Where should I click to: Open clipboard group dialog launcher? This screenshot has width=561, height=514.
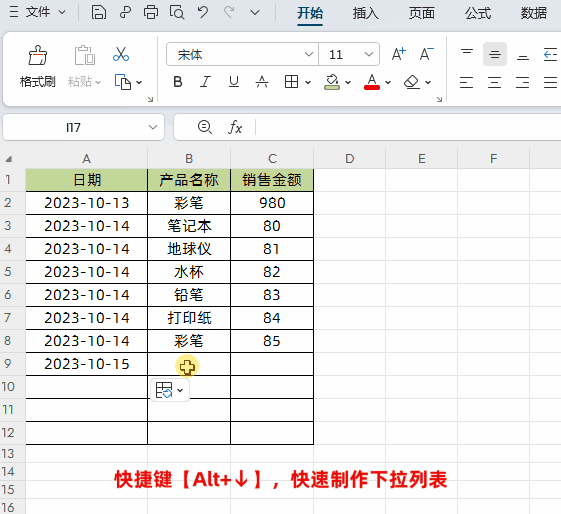151,99
